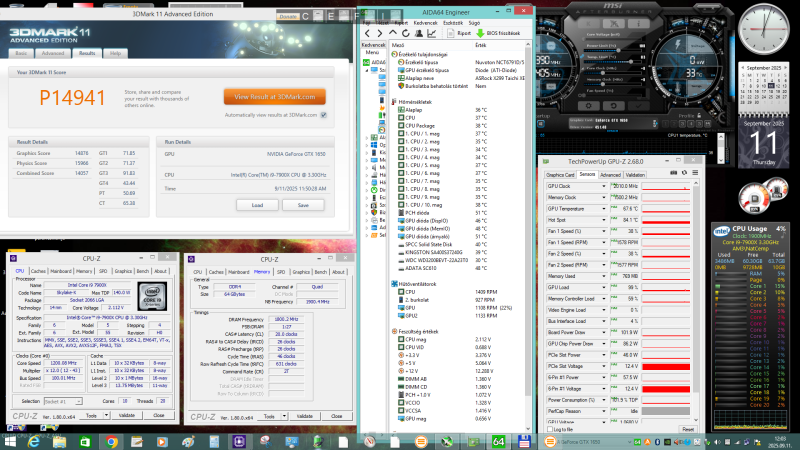The height and width of the screenshot is (450, 800).
Task: Click MSI Afterburner reset icon
Action: (x=613, y=106)
